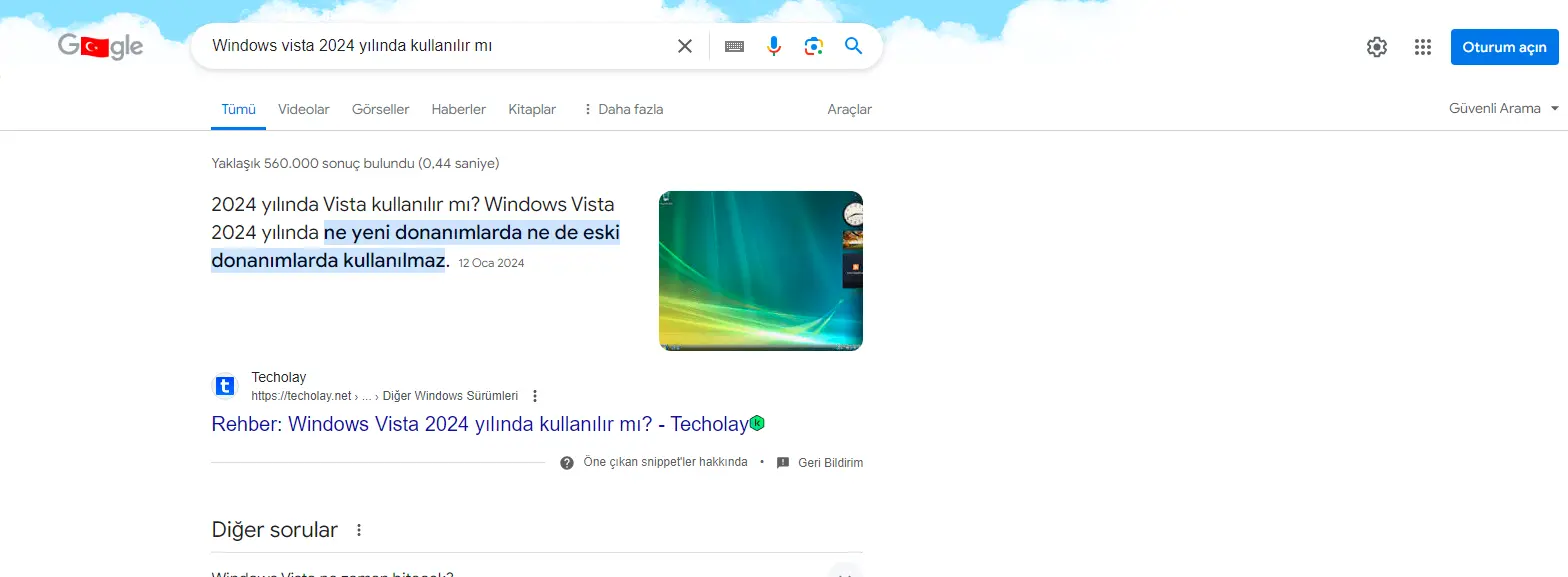
Task: Click the Diğer sorular heading
Action: pos(275,530)
